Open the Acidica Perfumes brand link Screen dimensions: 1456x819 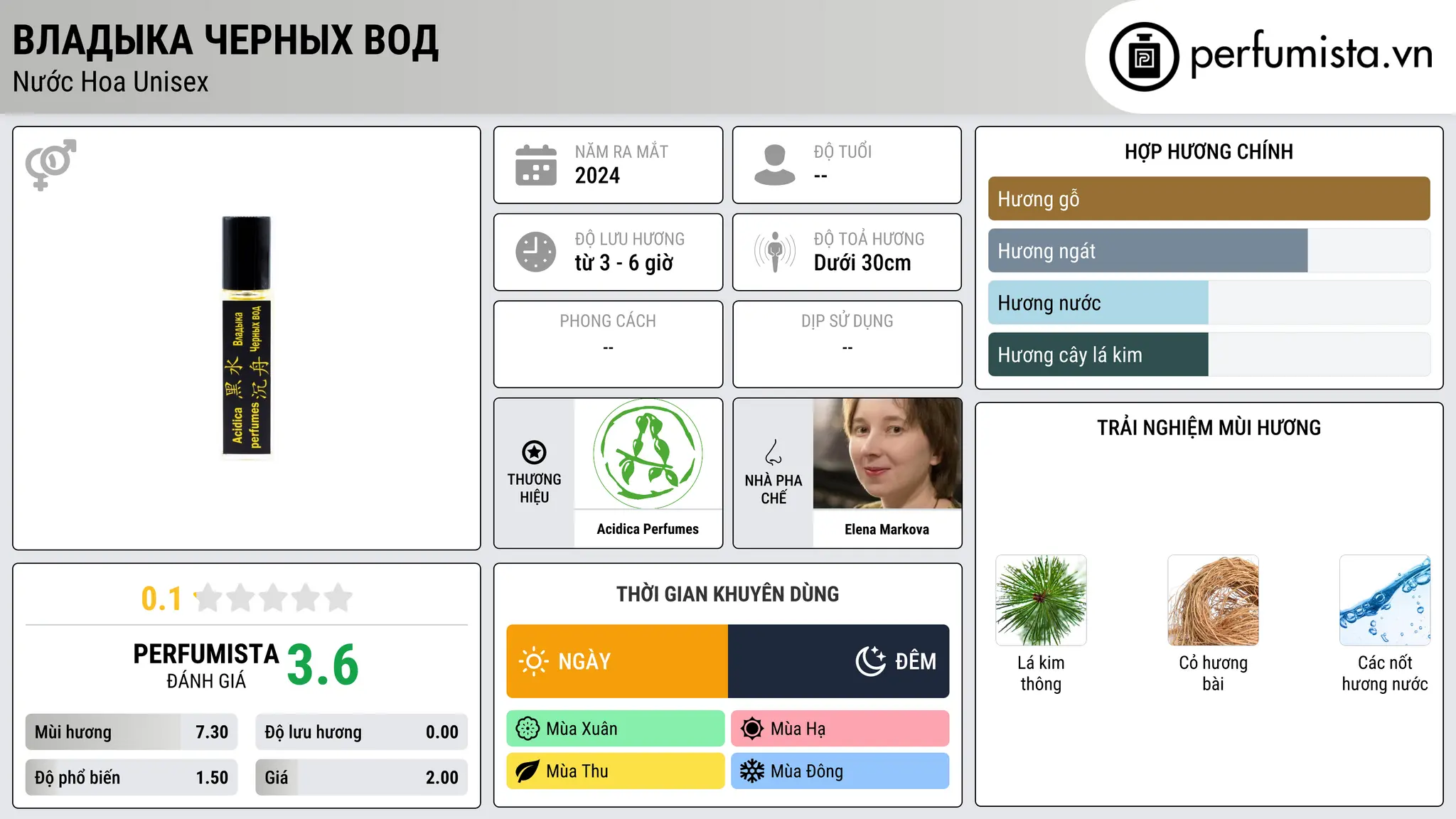click(648, 529)
